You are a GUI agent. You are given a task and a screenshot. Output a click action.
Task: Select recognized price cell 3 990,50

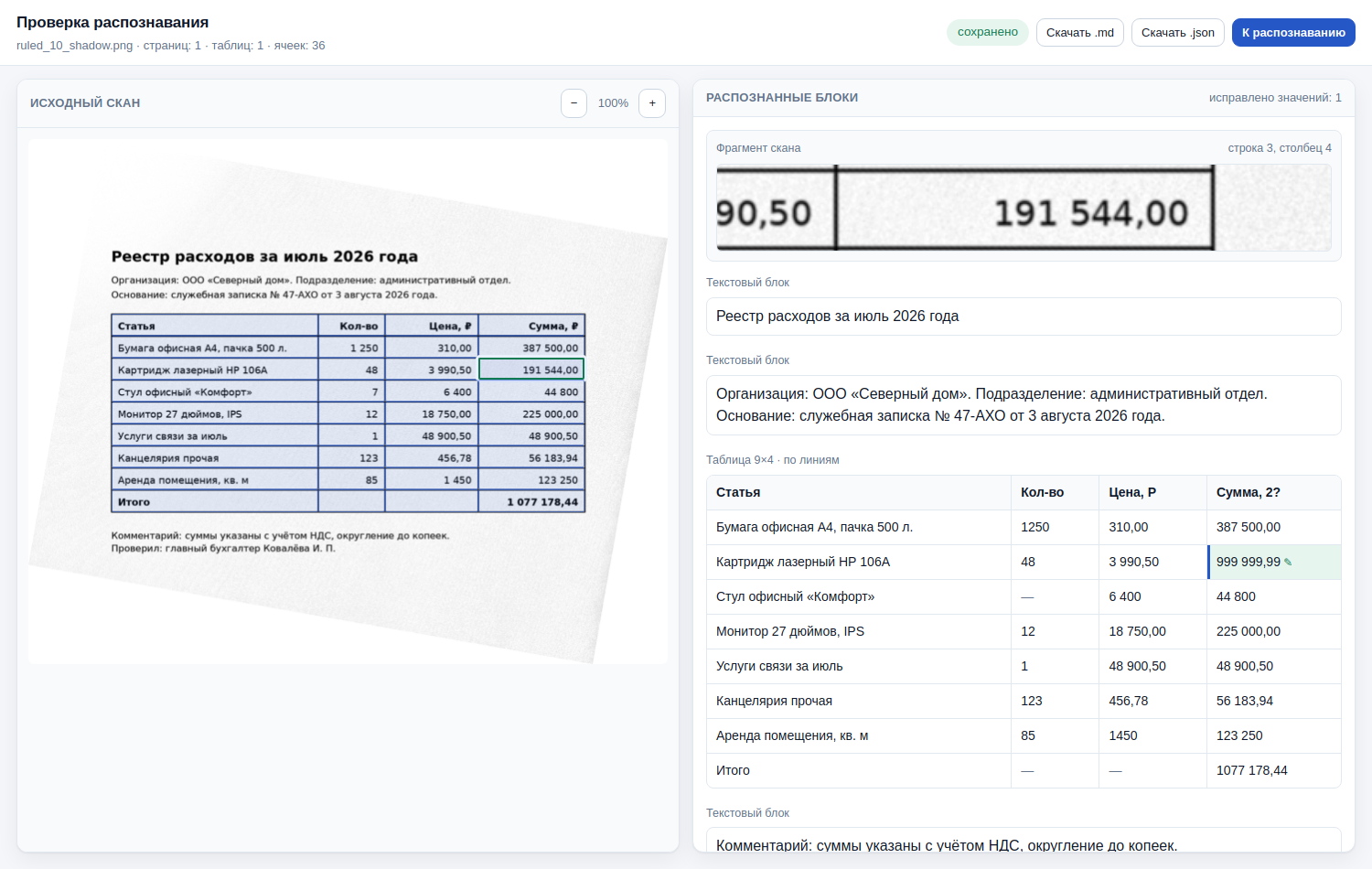pyautogui.click(x=1153, y=563)
